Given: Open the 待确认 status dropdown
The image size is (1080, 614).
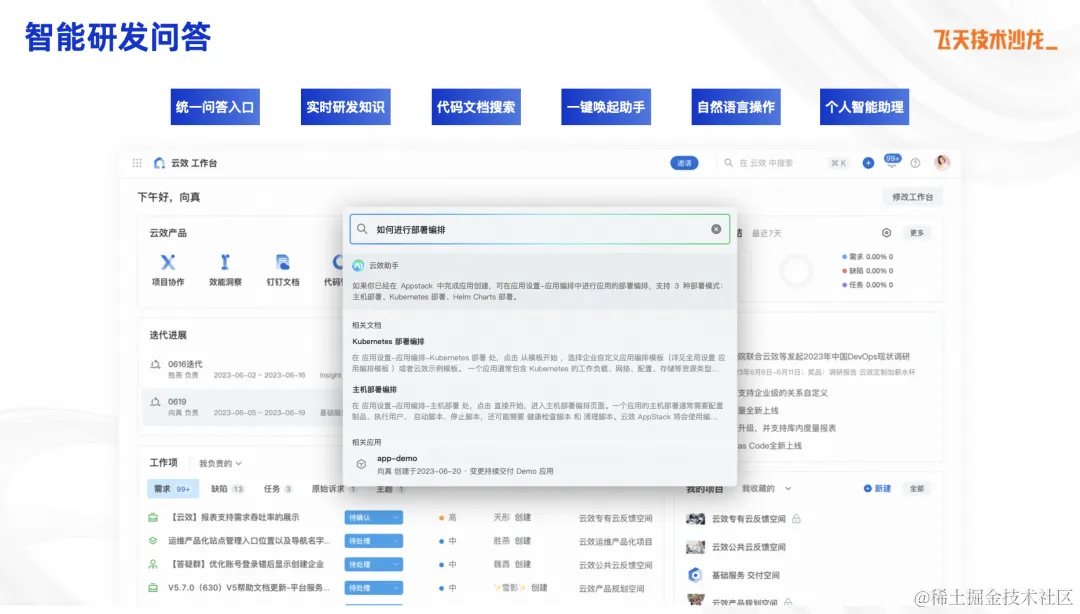Looking at the screenshot, I should tap(373, 518).
